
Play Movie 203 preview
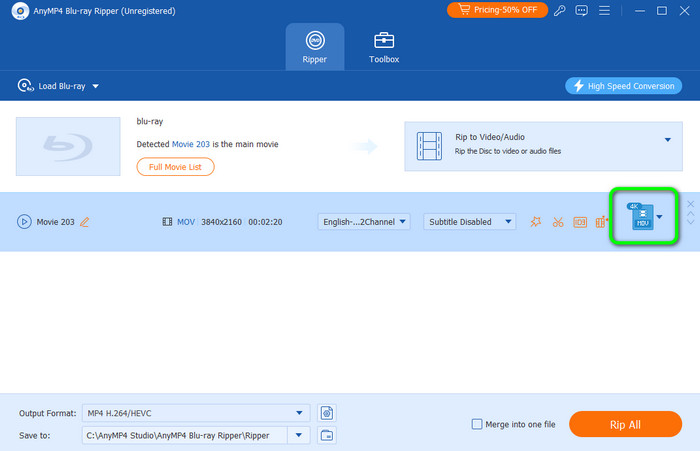click(x=24, y=221)
